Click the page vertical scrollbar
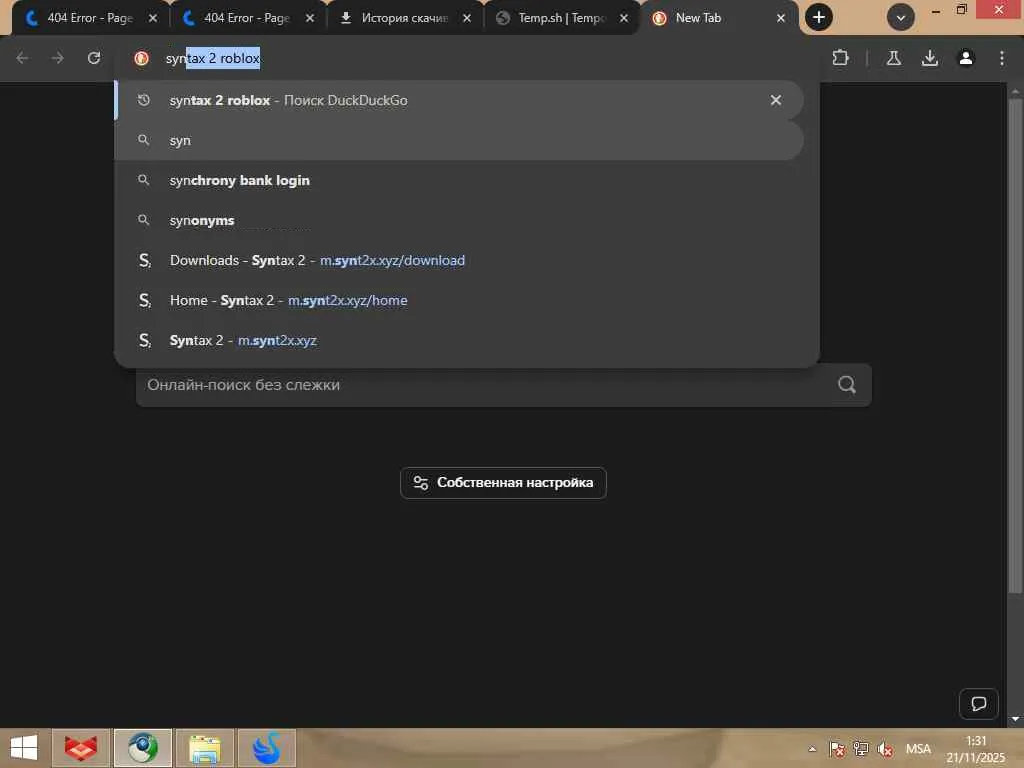Image resolution: width=1024 pixels, height=768 pixels. tap(1015, 346)
